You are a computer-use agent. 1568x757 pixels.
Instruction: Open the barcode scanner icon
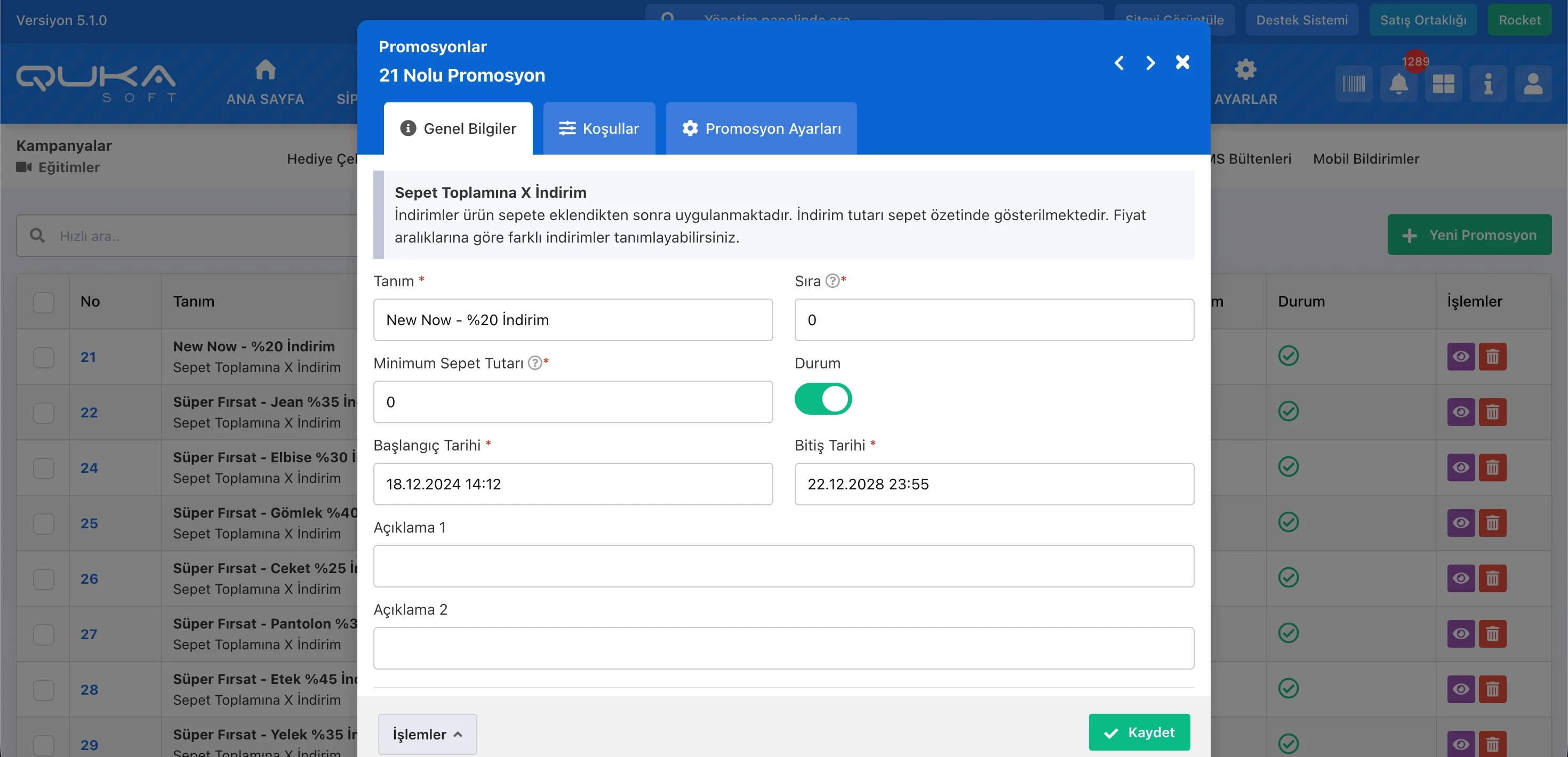click(x=1354, y=83)
